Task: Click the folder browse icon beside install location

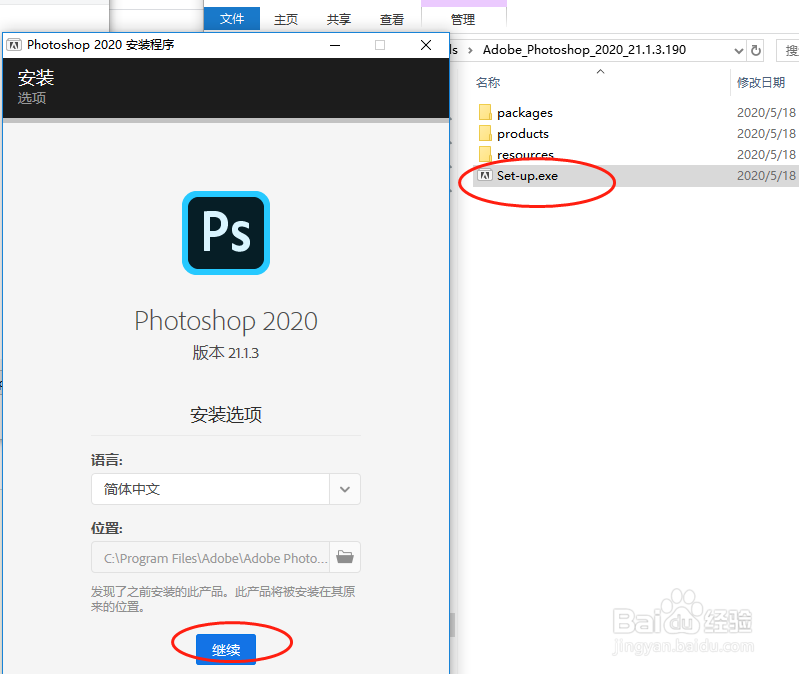Action: (345, 557)
